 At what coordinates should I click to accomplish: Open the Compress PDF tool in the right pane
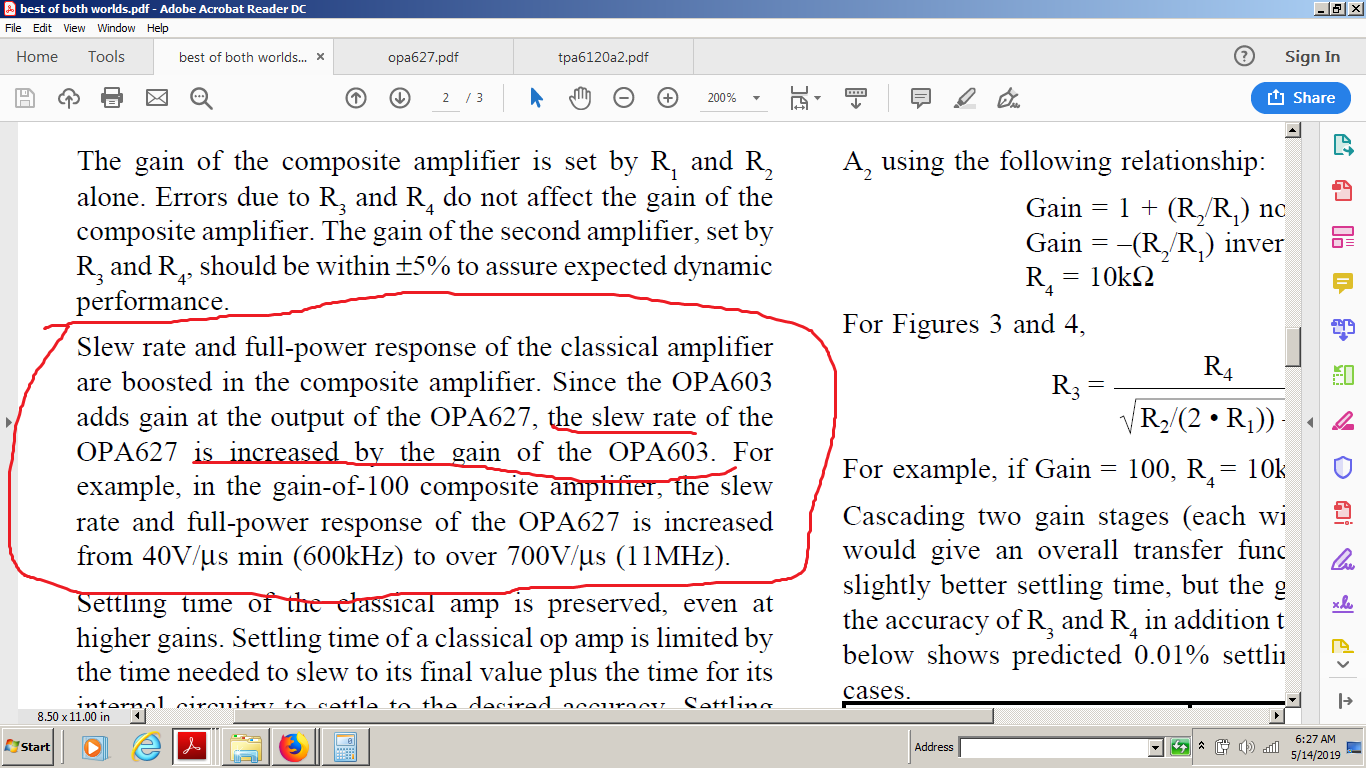1343,513
